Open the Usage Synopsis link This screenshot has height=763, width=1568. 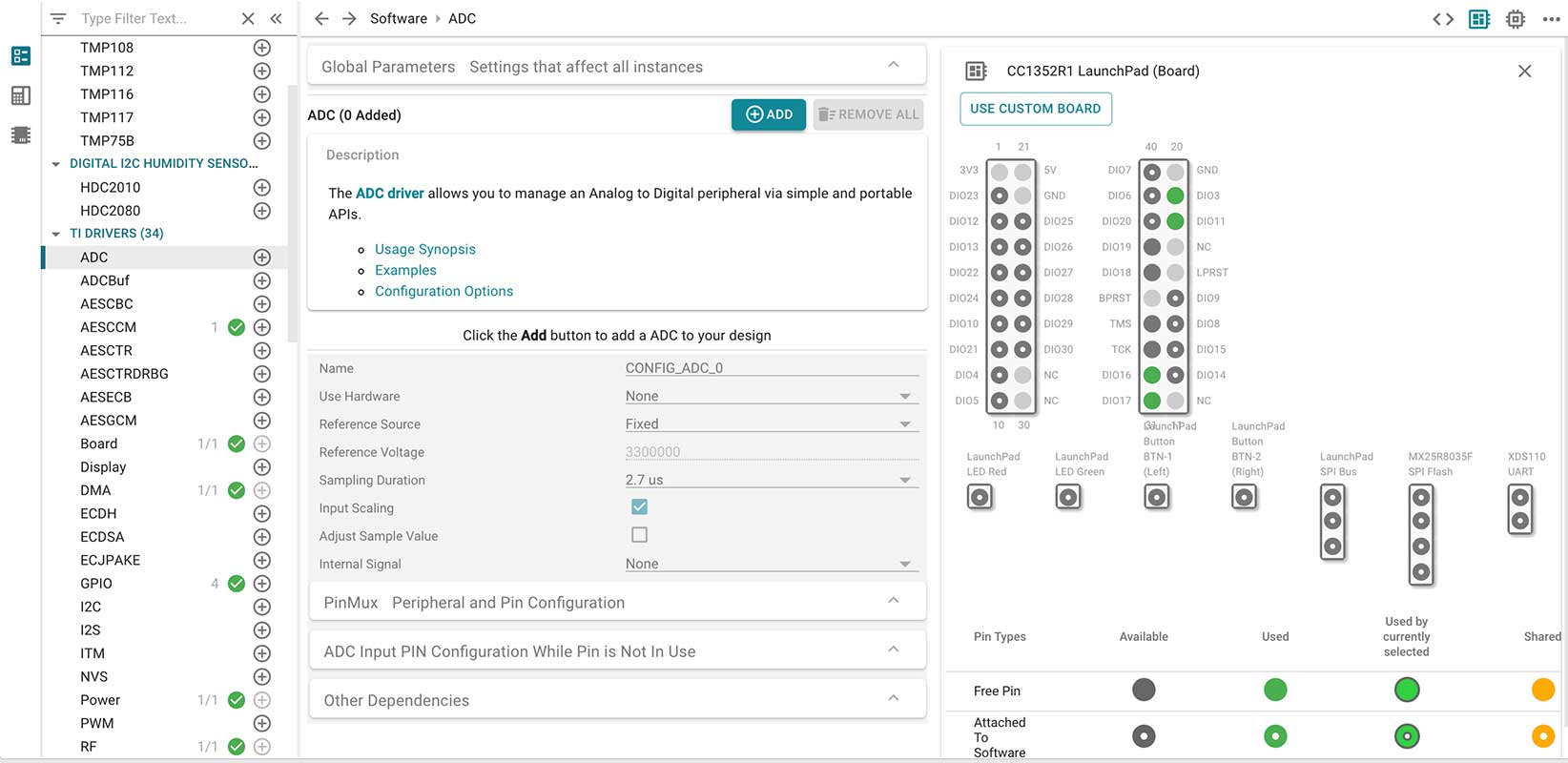[424, 249]
